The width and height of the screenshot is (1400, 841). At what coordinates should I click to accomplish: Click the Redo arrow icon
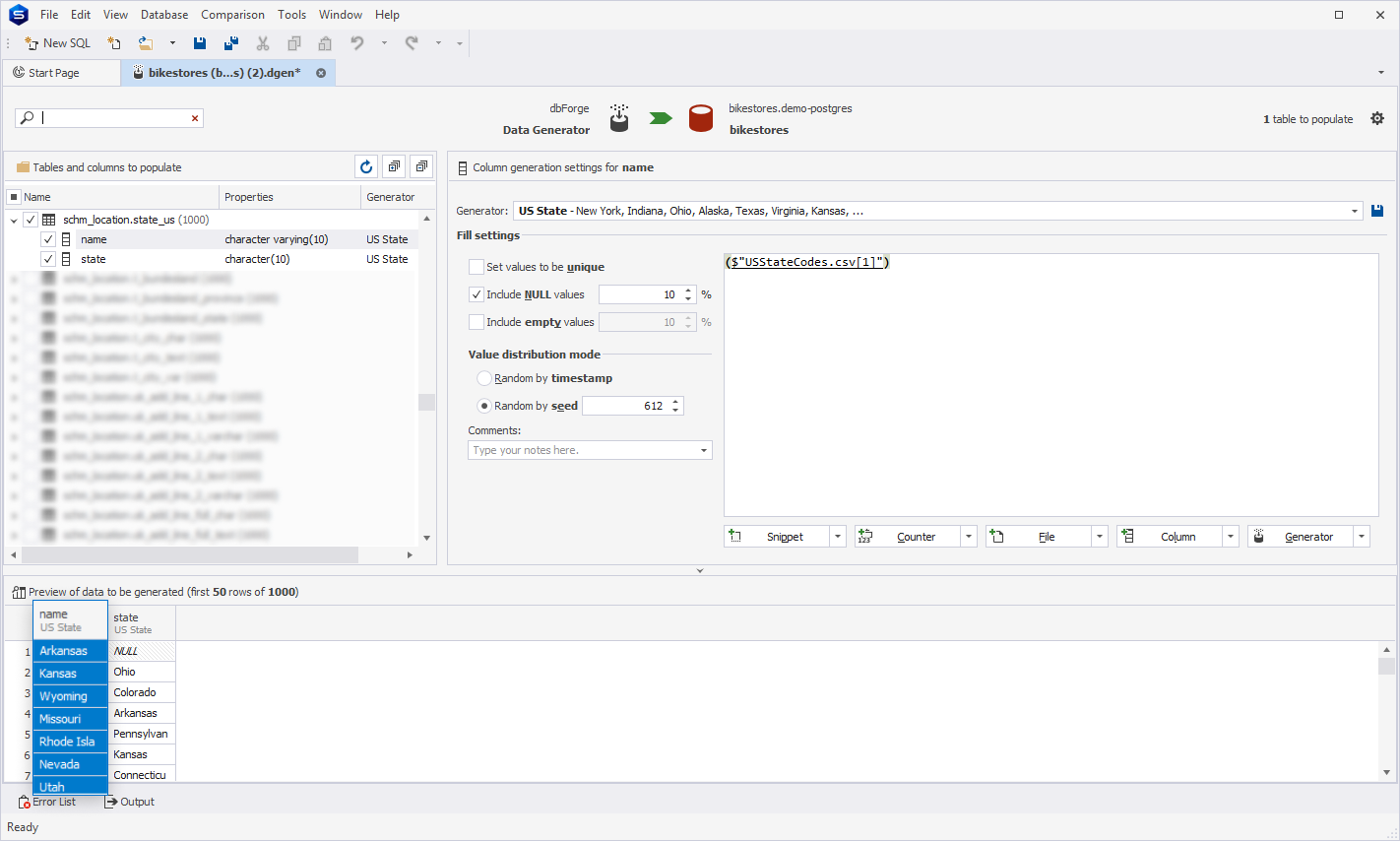click(412, 43)
